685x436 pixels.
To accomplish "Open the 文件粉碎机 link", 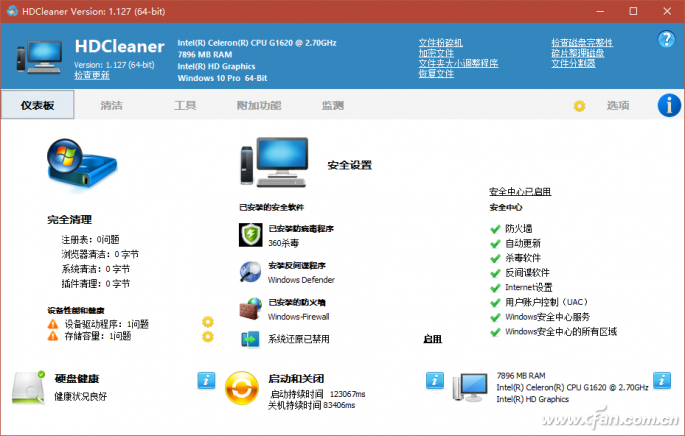I will coord(441,43).
